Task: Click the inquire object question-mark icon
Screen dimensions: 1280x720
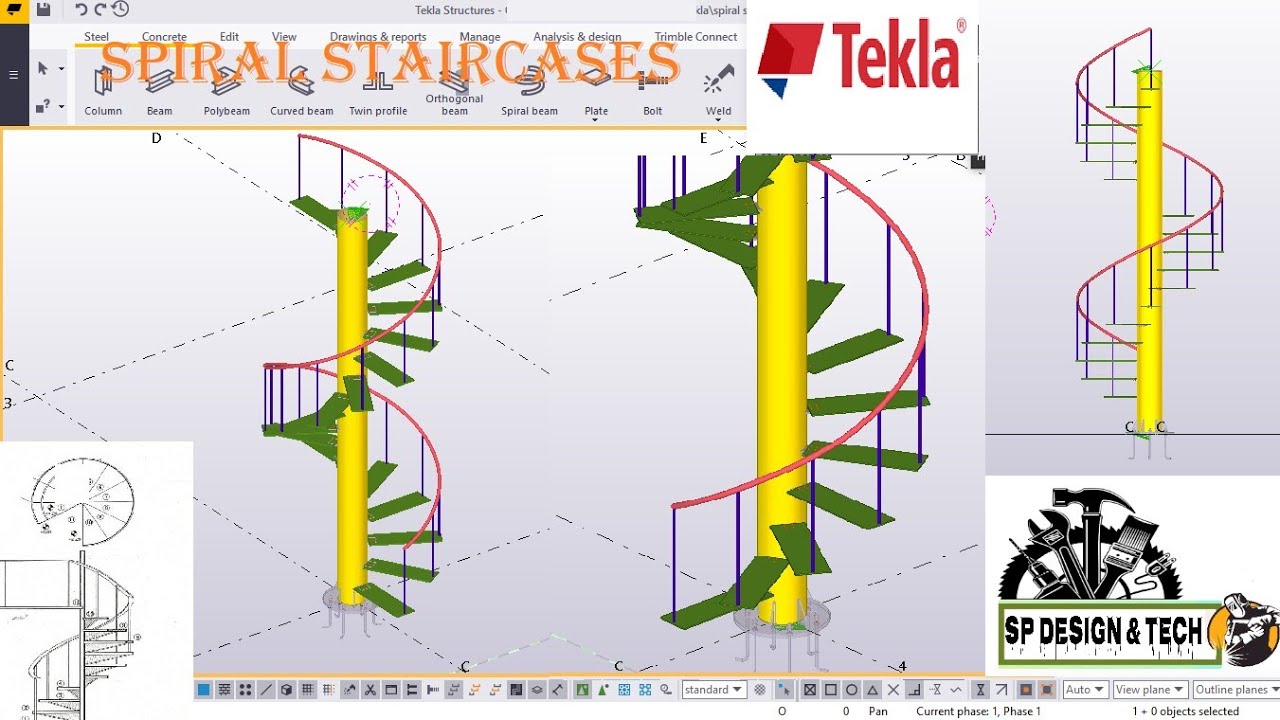Action: (x=43, y=106)
